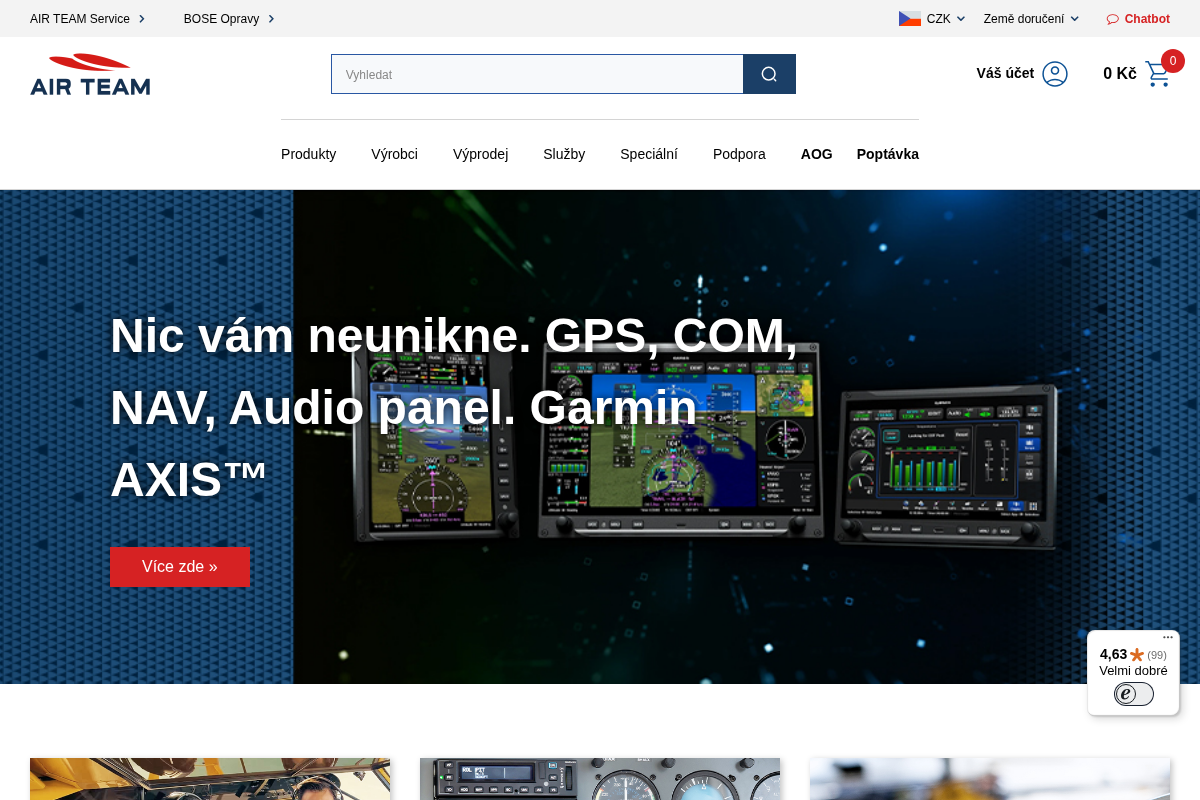
Task: Click the Czech flag icon
Action: tap(910, 19)
